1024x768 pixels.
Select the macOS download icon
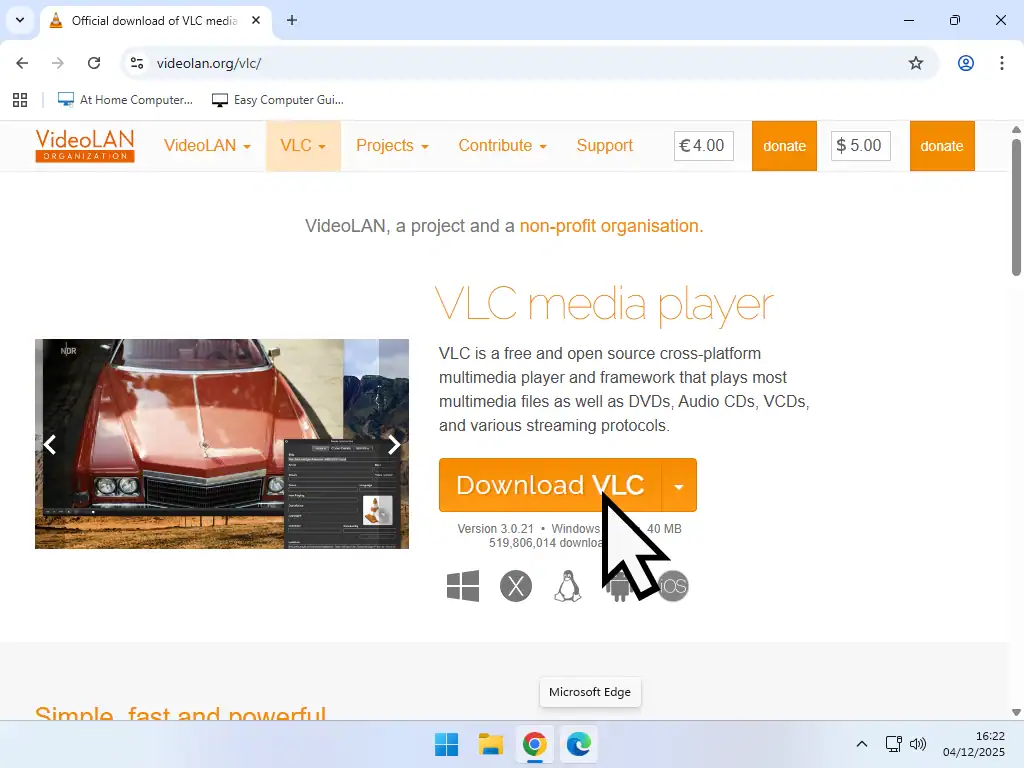coord(516,586)
